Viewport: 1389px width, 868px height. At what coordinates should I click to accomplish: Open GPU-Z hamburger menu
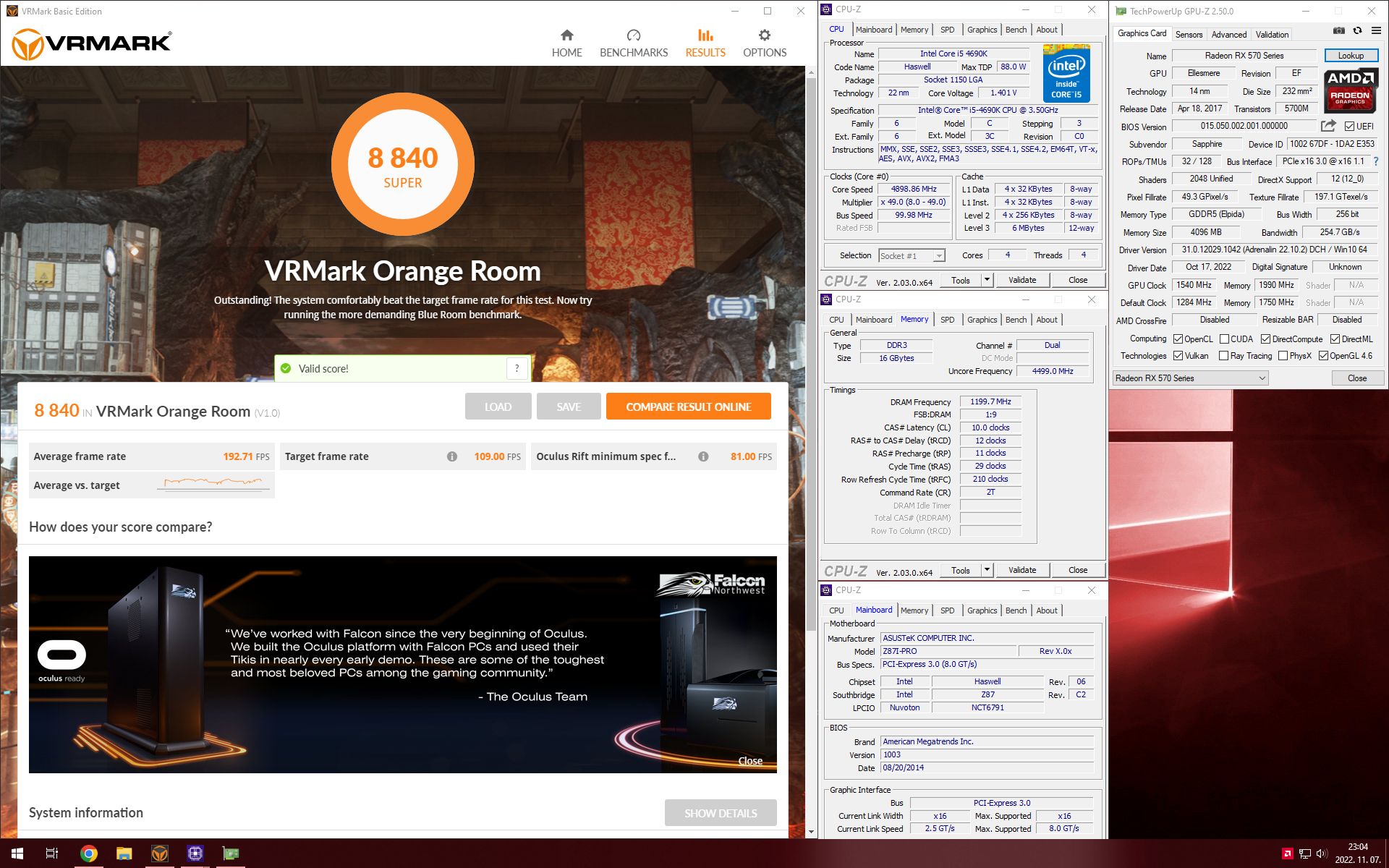1376,30
